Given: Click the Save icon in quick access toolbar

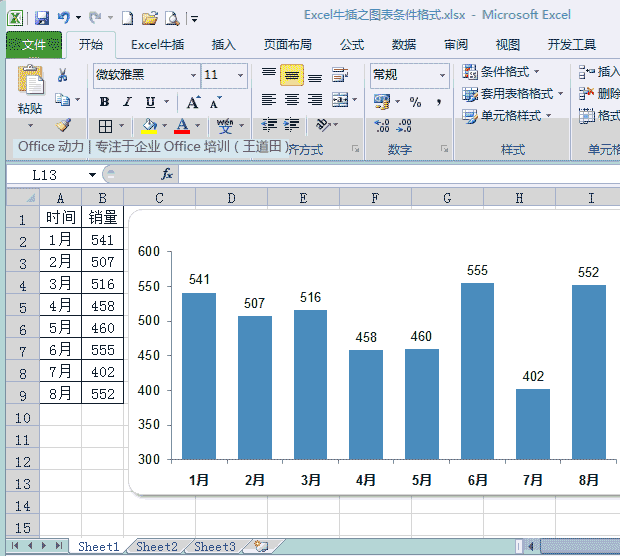Looking at the screenshot, I should pyautogui.click(x=41, y=18).
